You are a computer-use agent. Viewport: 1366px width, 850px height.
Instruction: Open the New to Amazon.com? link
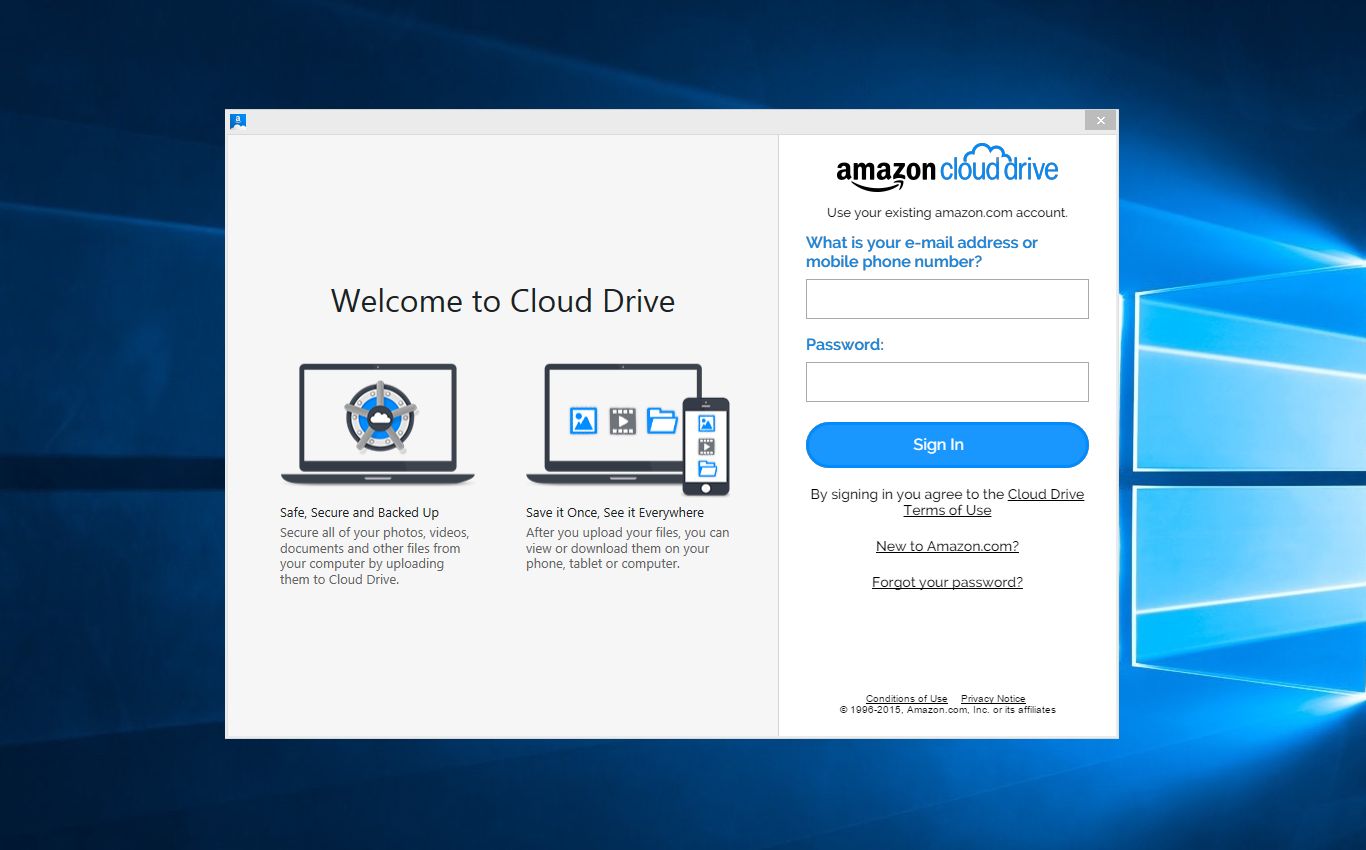coord(947,546)
